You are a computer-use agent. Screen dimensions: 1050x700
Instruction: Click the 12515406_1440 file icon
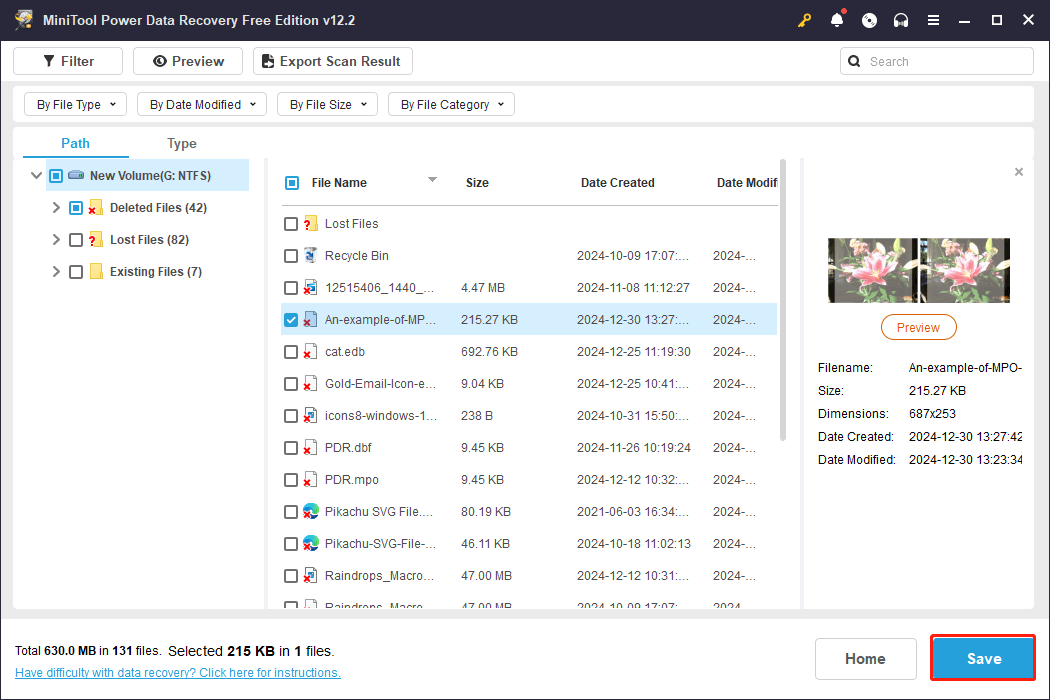click(x=310, y=288)
